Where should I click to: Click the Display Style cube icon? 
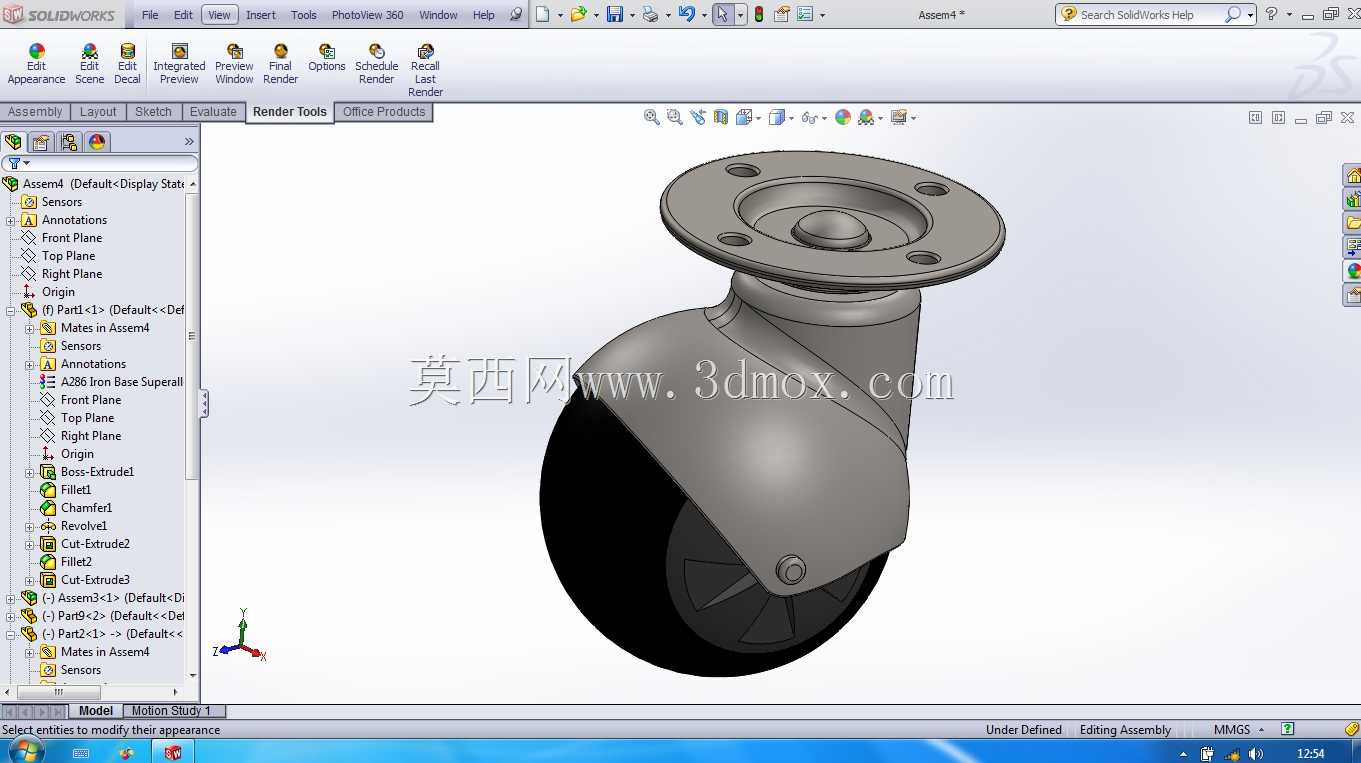click(x=776, y=117)
